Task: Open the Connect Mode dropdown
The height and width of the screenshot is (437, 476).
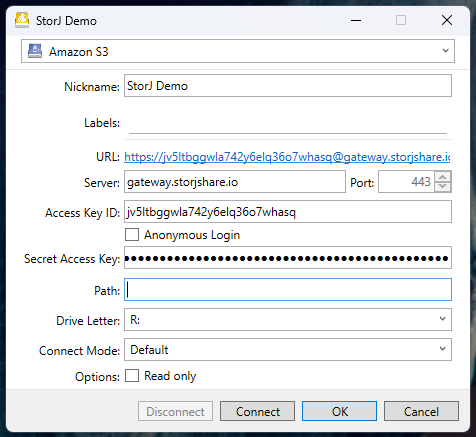Action: 442,349
